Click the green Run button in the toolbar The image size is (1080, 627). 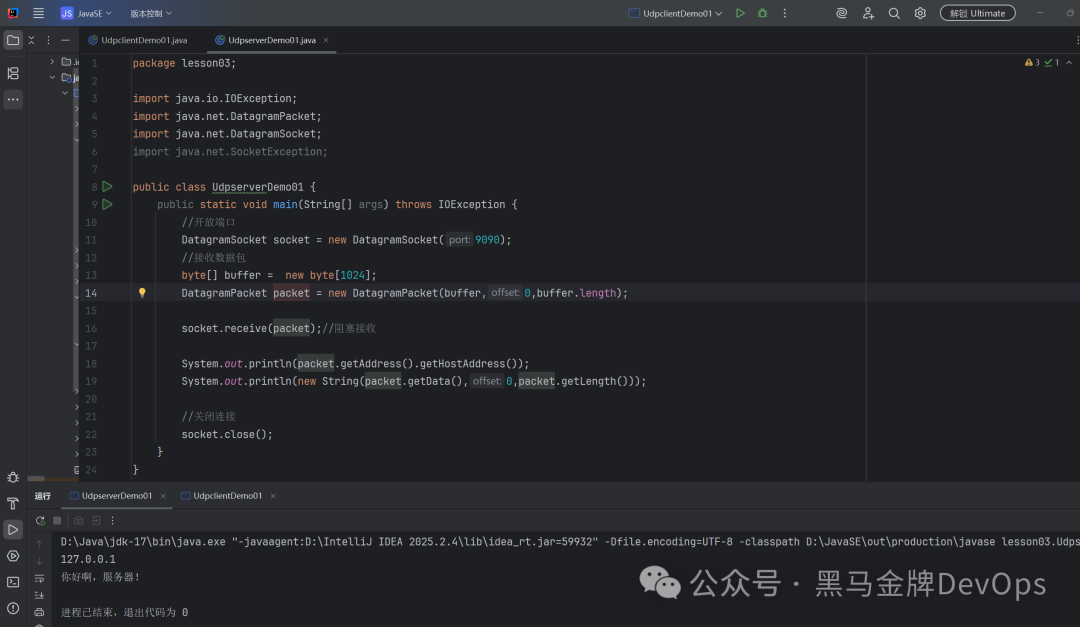tap(740, 13)
